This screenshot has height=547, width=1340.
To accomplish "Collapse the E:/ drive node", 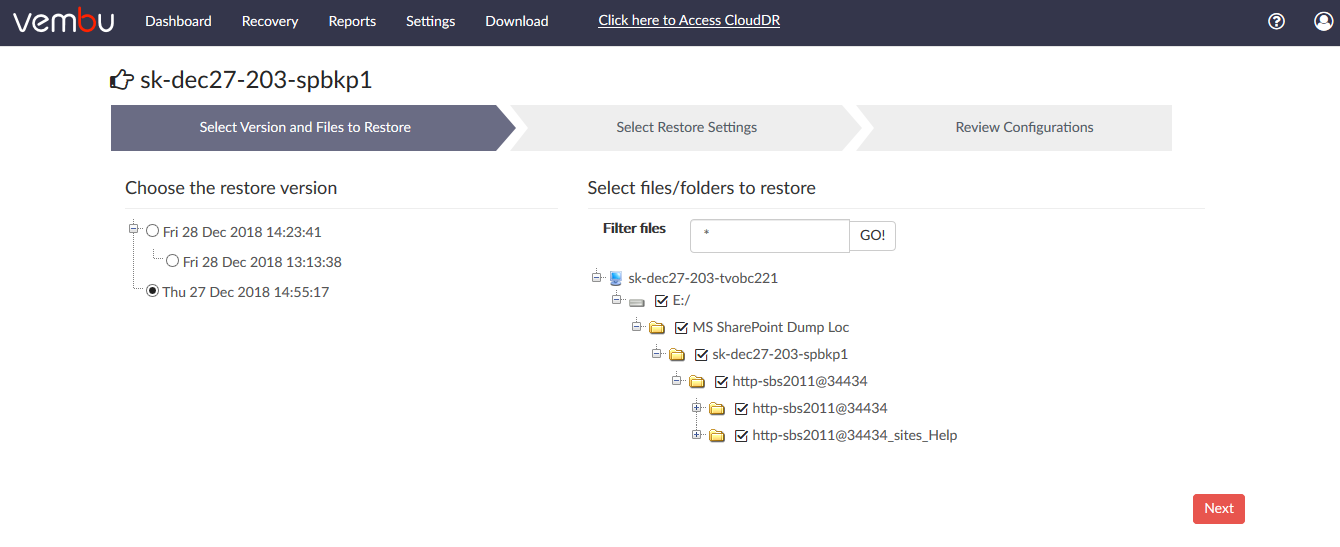I will (x=617, y=298).
